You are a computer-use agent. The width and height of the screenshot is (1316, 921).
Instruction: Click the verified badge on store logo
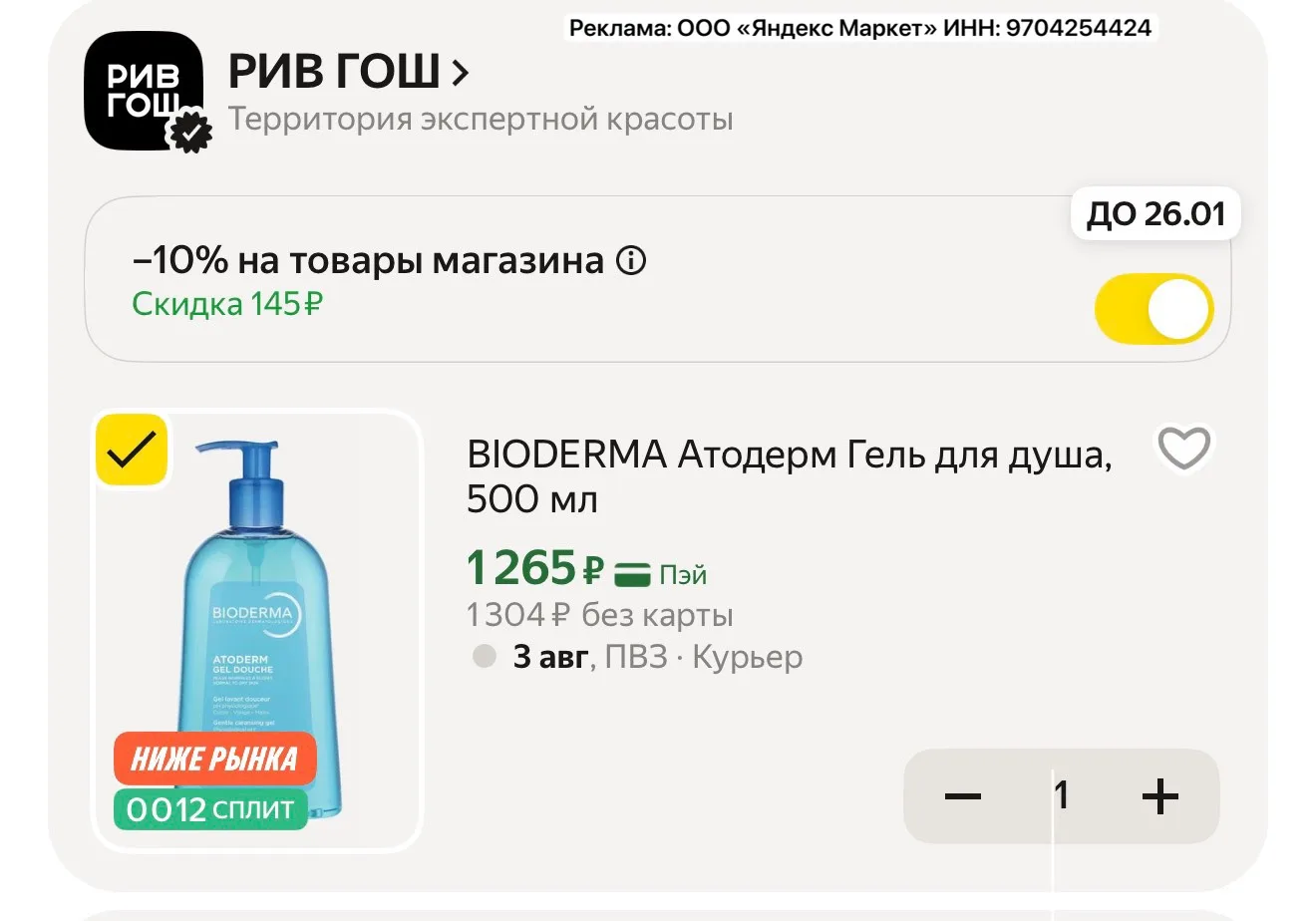pos(189,132)
